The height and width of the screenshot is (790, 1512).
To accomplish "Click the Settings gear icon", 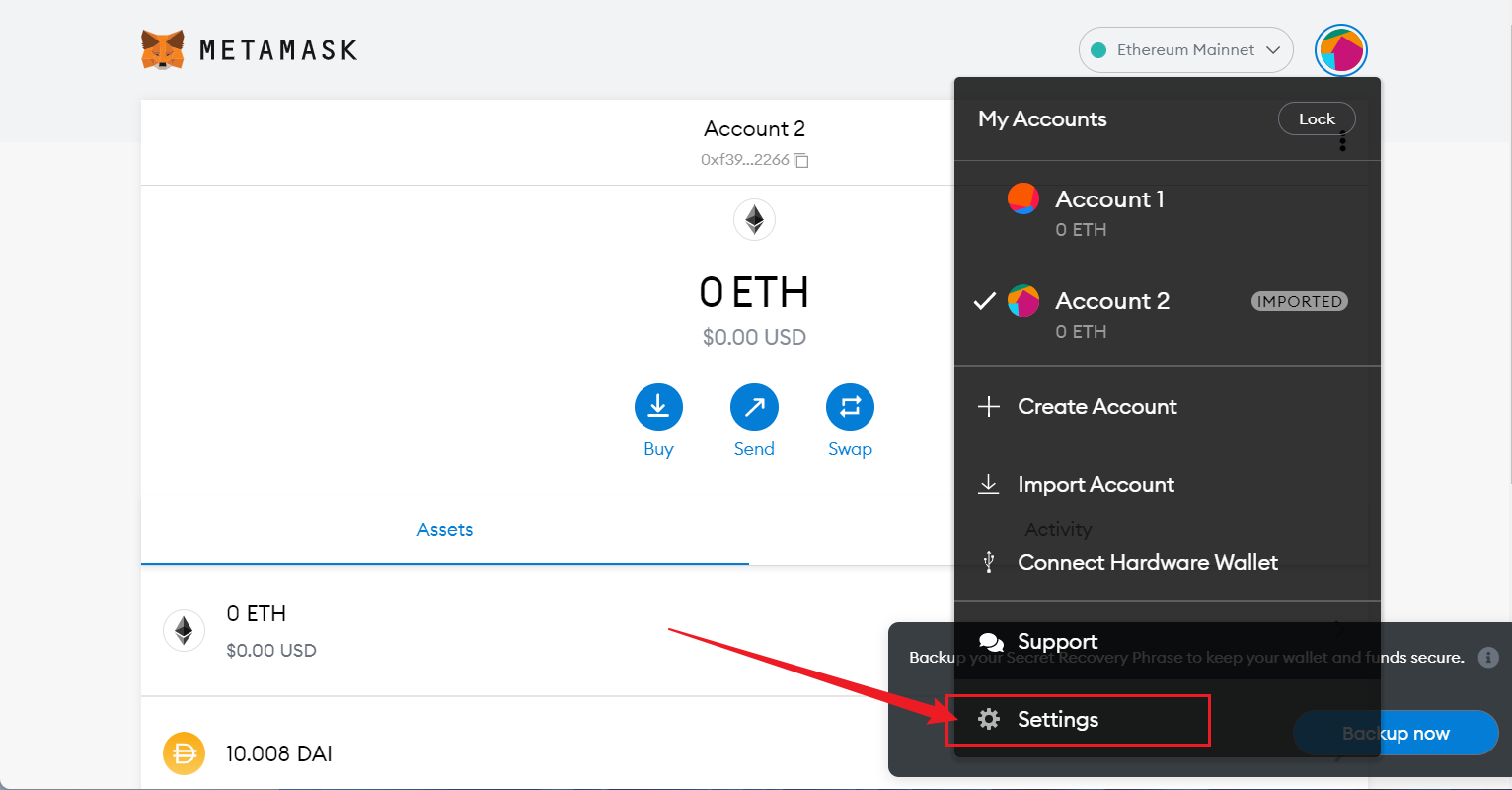I will [x=989, y=719].
